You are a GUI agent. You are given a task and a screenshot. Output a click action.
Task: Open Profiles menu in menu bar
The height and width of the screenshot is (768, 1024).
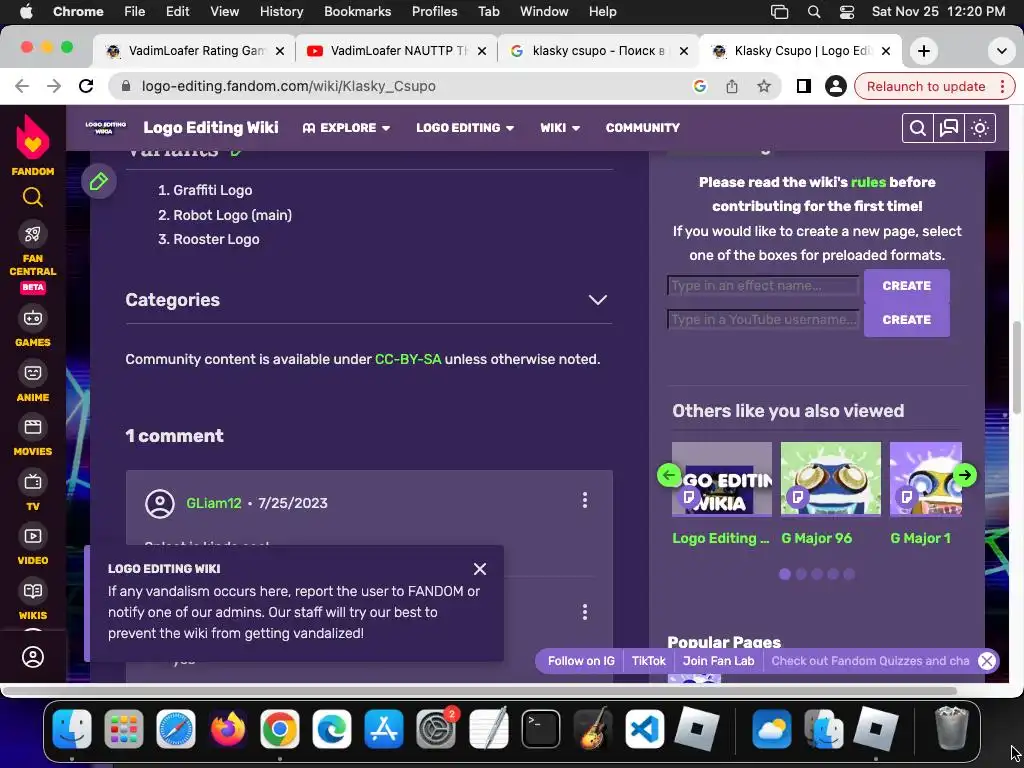coord(434,12)
